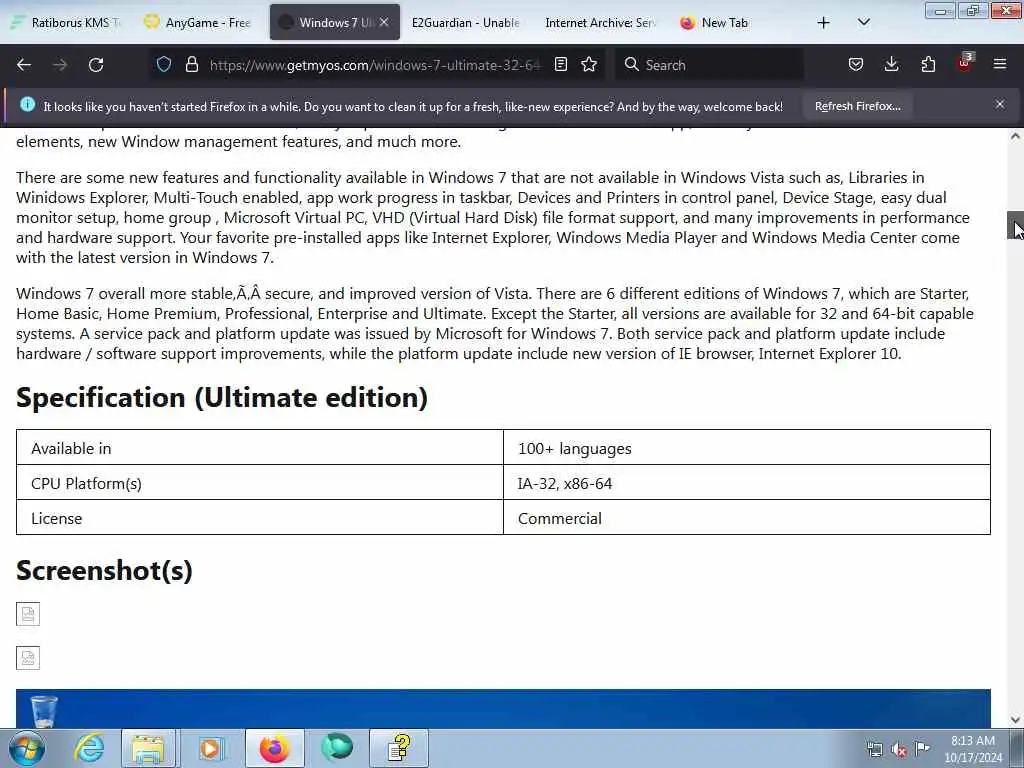Click the page scrollbar thumb
Image resolution: width=1024 pixels, height=768 pixels.
(1015, 225)
